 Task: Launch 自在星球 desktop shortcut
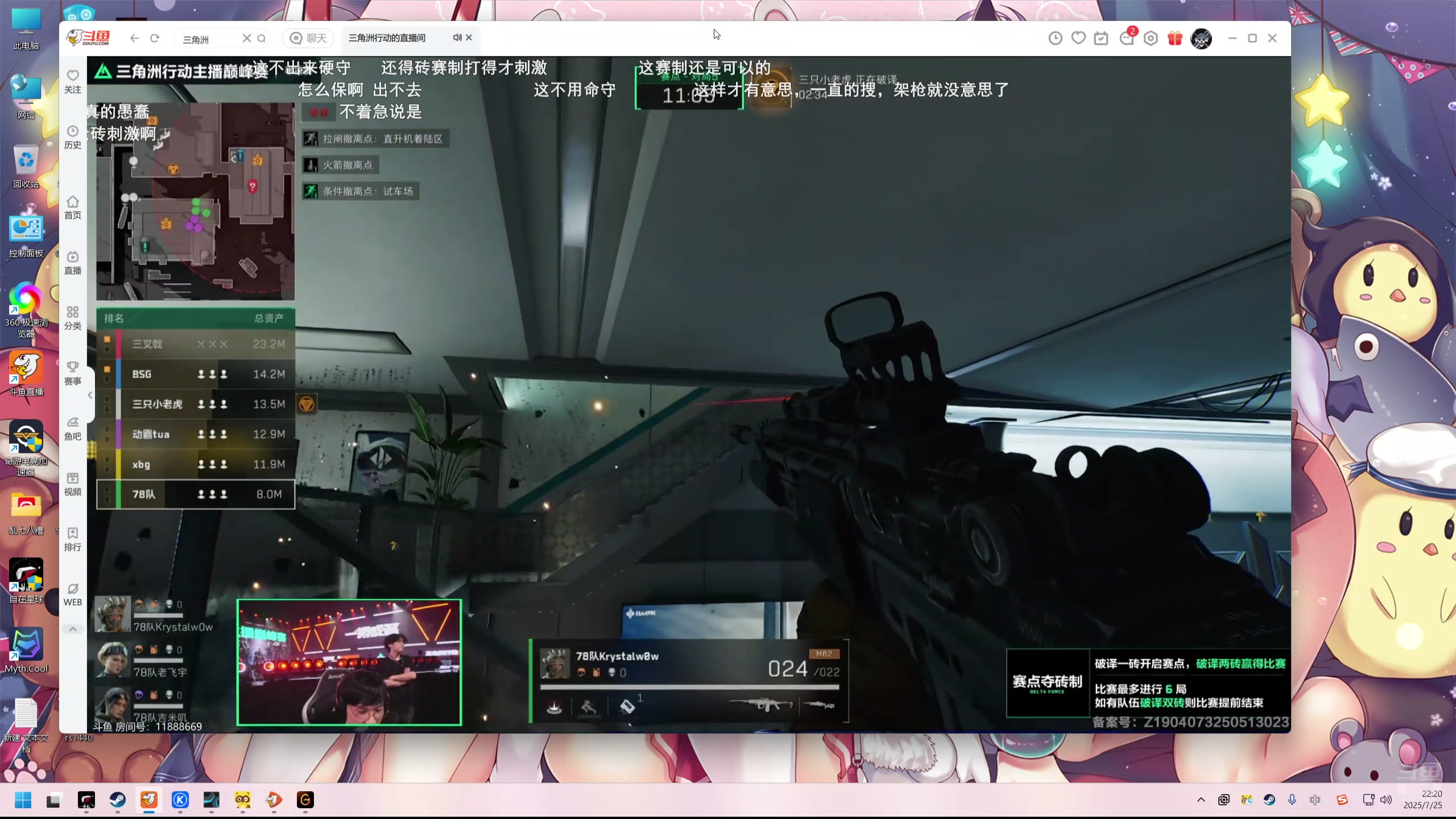26,581
